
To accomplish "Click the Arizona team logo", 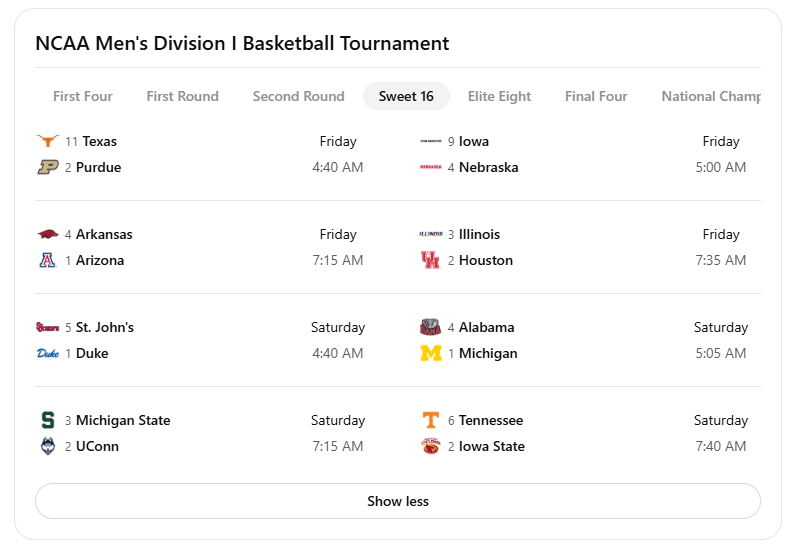I will coord(47,260).
